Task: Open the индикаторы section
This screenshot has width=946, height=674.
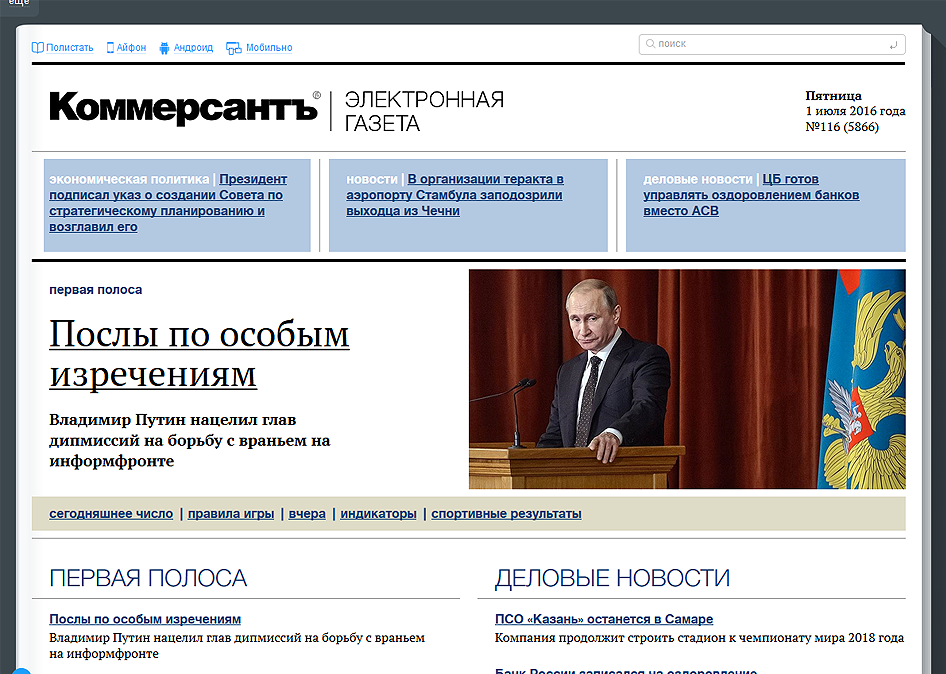Action: pyautogui.click(x=378, y=514)
